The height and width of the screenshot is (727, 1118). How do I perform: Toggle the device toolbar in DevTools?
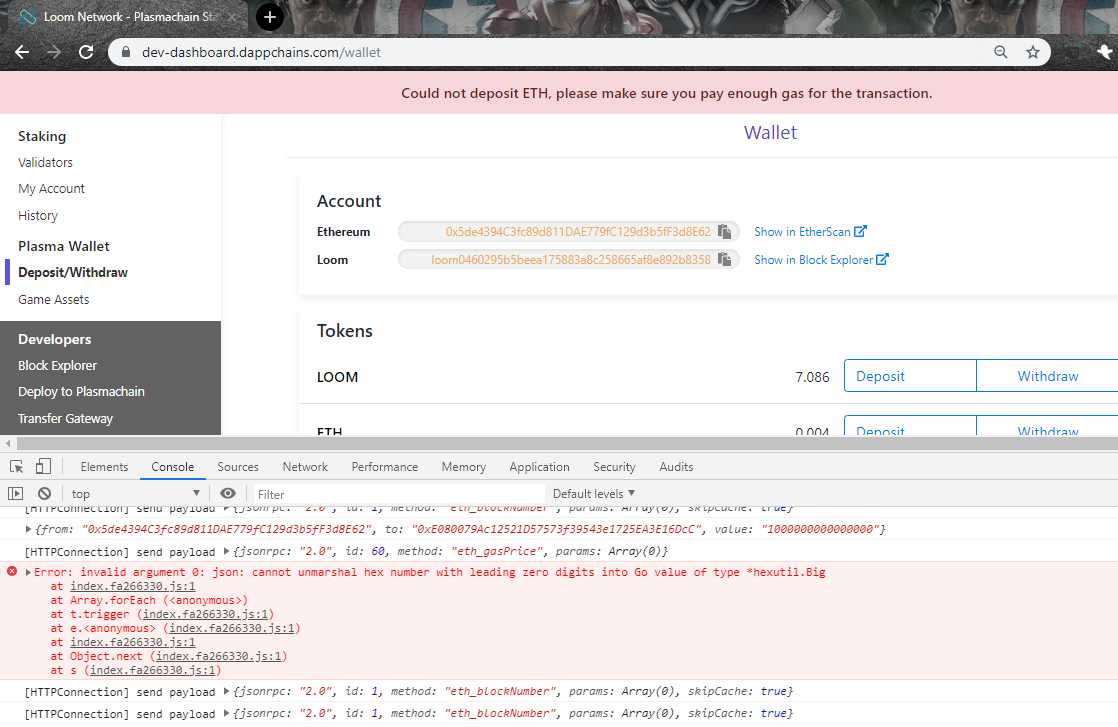click(x=41, y=466)
